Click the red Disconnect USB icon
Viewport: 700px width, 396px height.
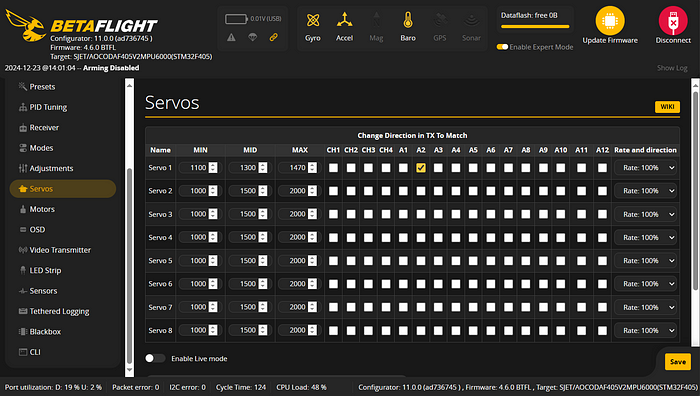(673, 21)
